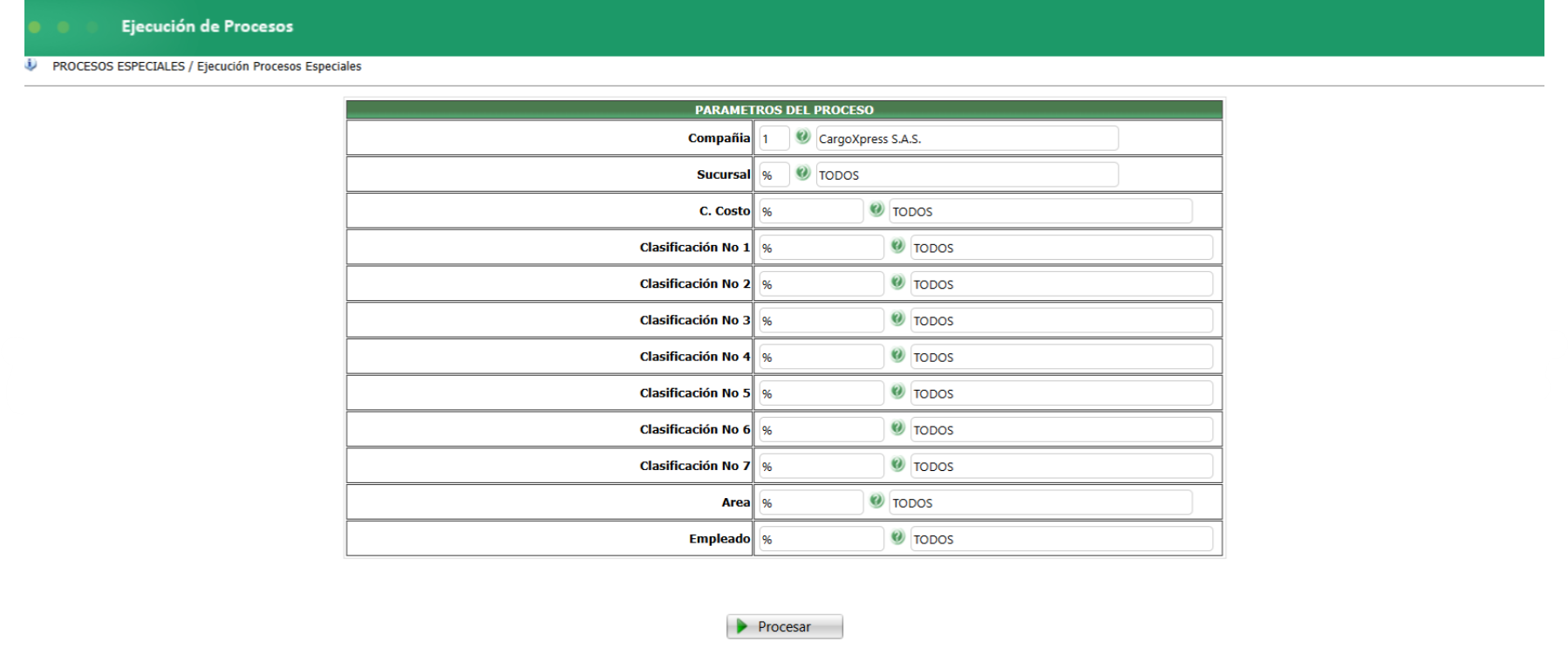Click the Sucursal label
The image size is (1568, 655).
tap(723, 174)
